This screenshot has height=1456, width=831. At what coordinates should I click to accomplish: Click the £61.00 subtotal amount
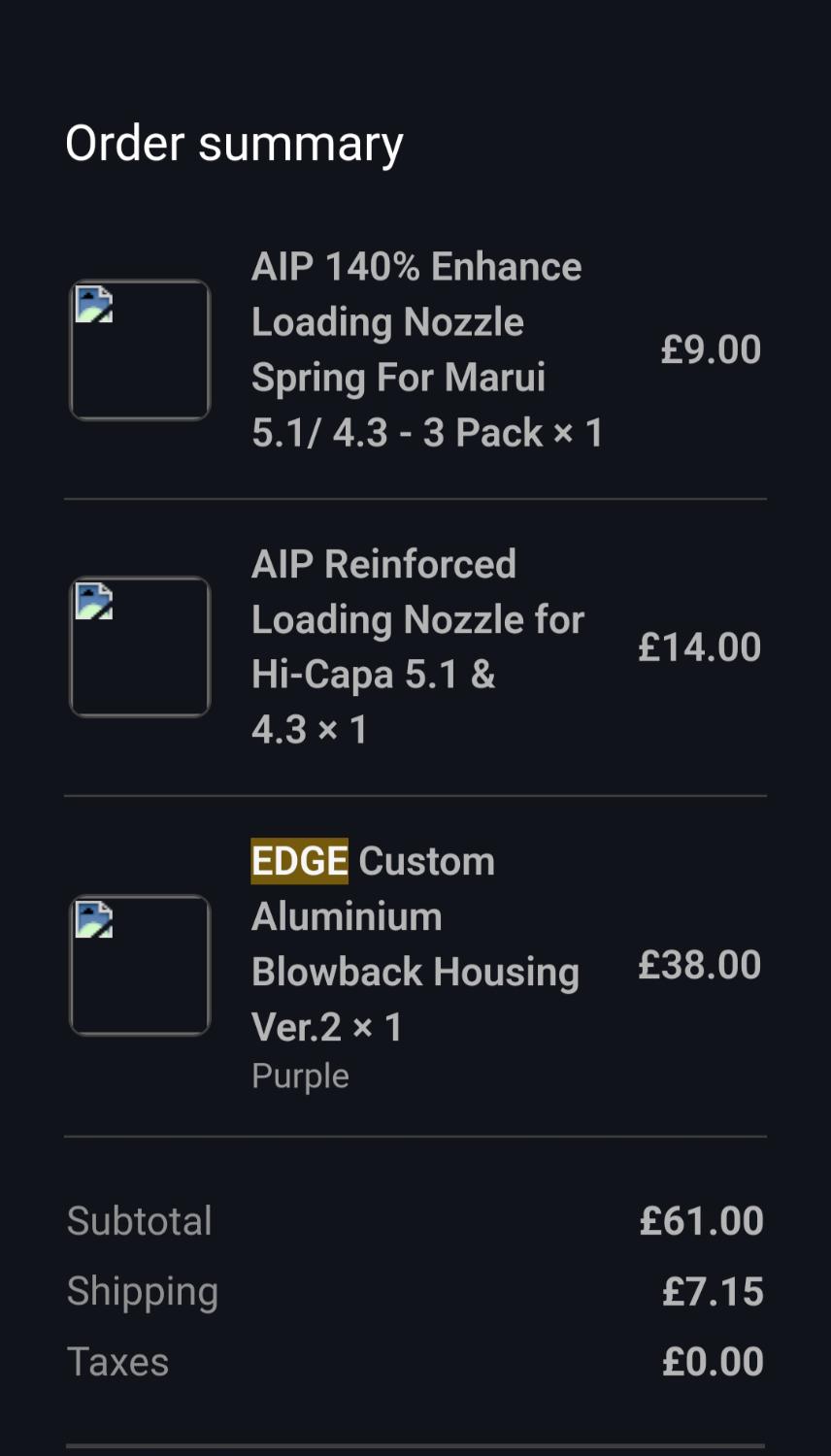pos(701,1221)
